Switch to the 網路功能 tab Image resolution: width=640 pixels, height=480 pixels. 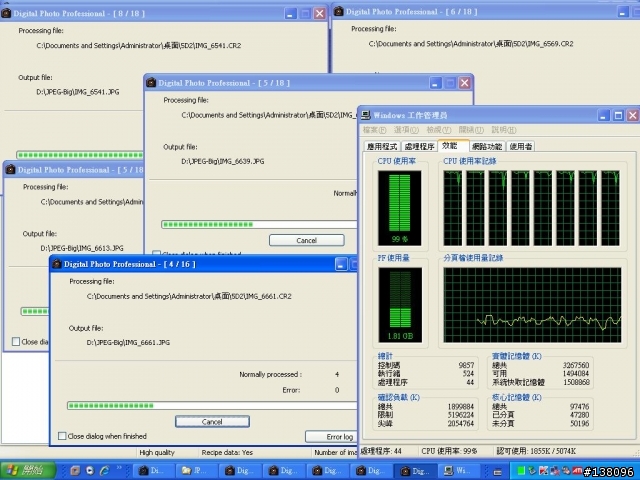point(487,147)
